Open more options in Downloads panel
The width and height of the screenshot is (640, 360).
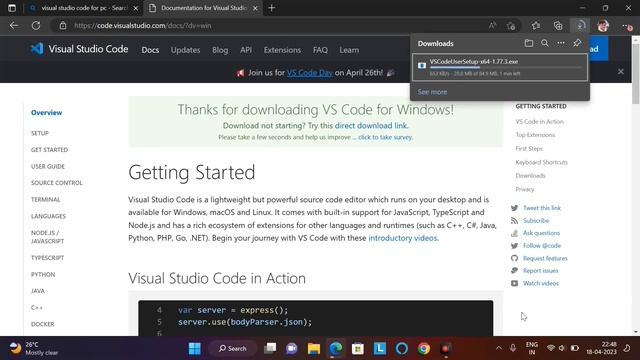(561, 43)
